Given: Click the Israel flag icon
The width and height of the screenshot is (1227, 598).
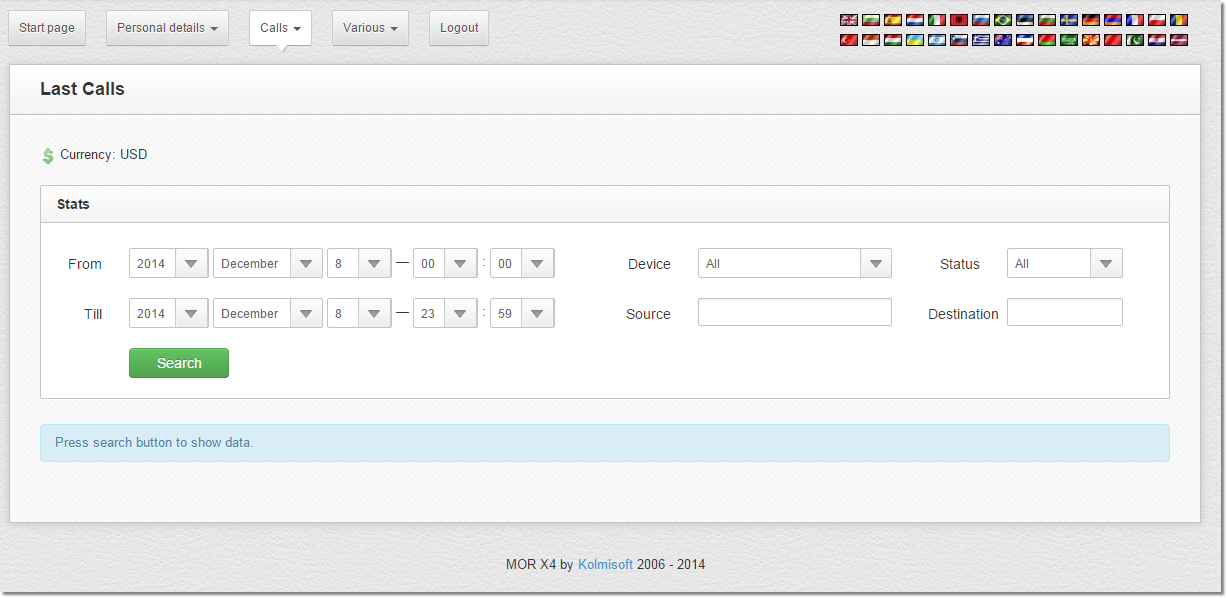Looking at the screenshot, I should coord(937,40).
